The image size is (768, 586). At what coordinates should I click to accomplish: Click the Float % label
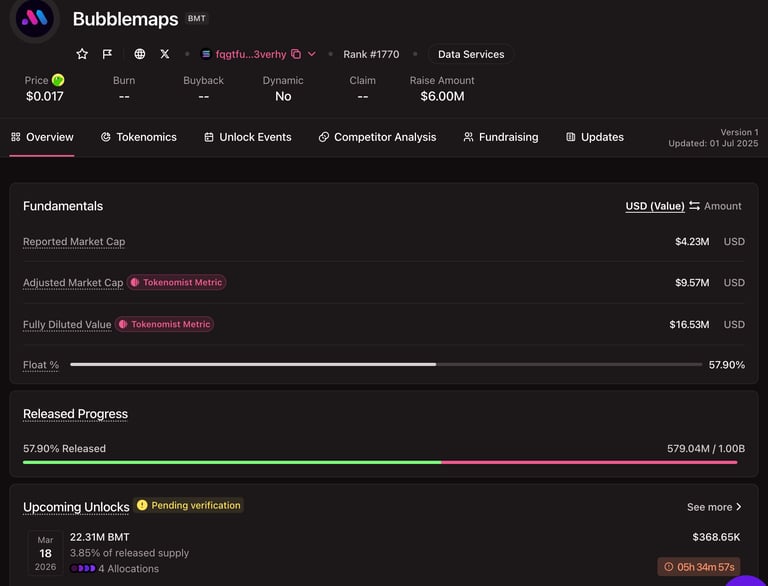41,365
